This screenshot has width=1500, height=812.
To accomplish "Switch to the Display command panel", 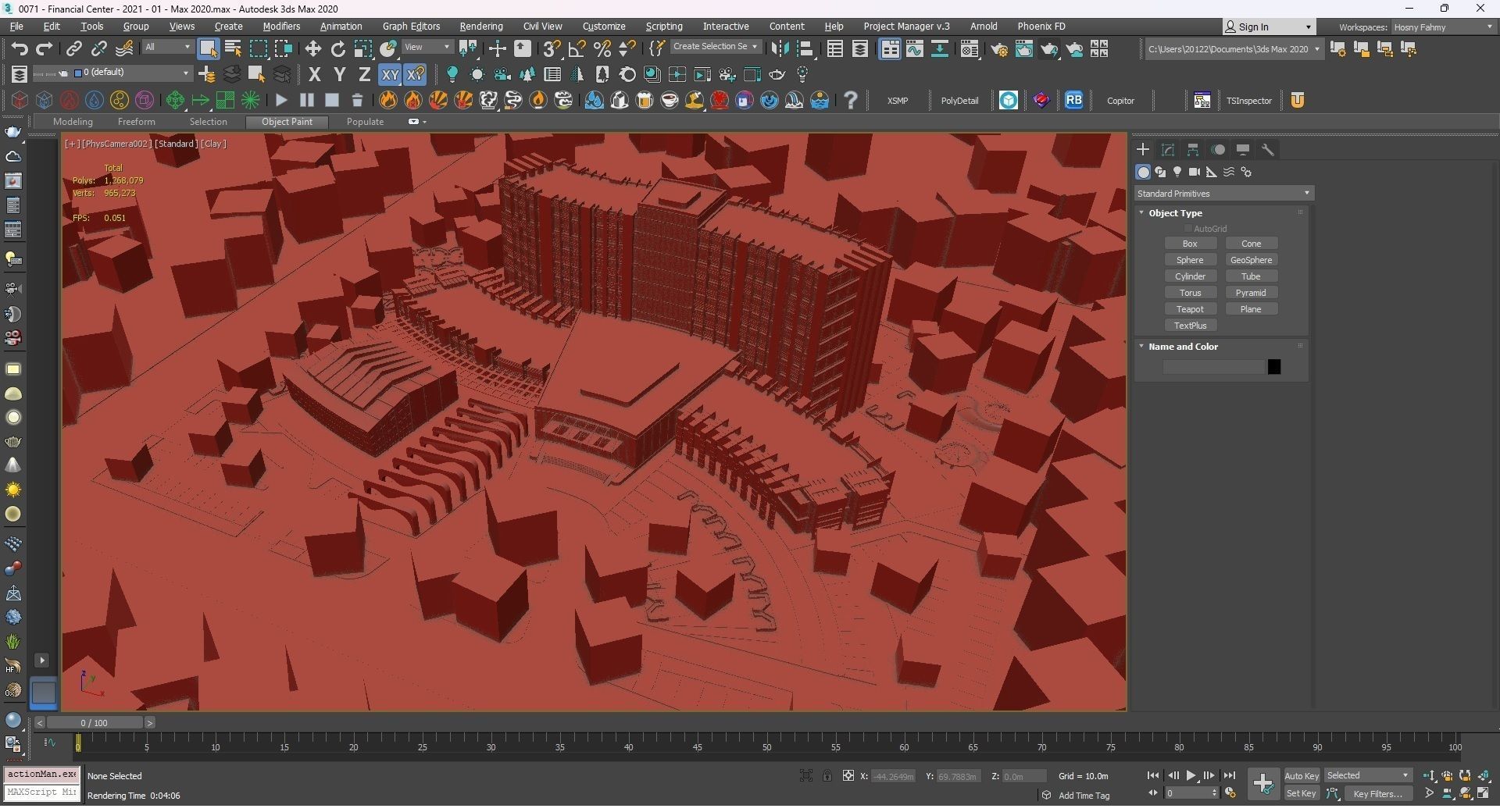I will (1243, 149).
